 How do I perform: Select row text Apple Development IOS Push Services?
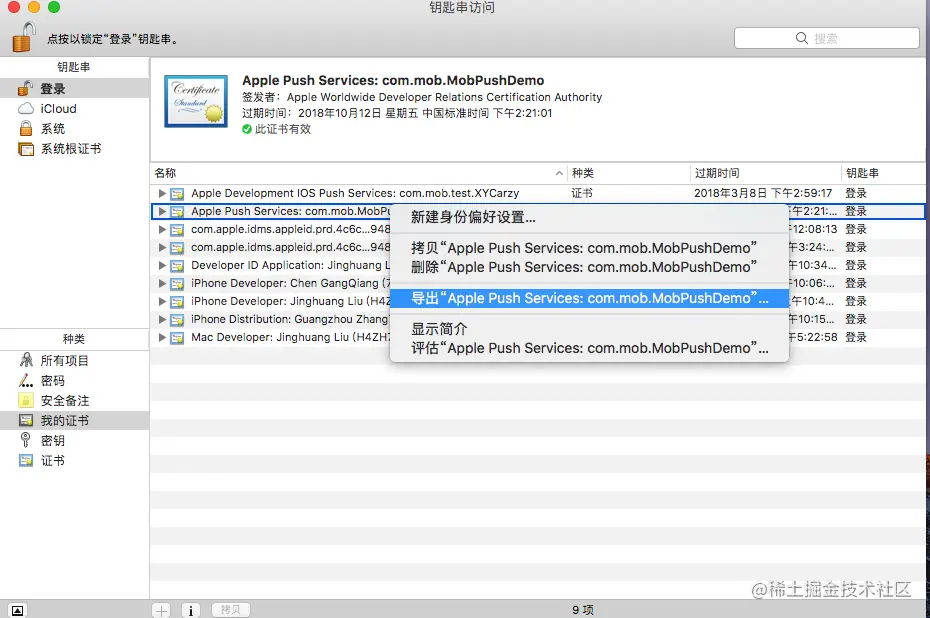[355, 193]
